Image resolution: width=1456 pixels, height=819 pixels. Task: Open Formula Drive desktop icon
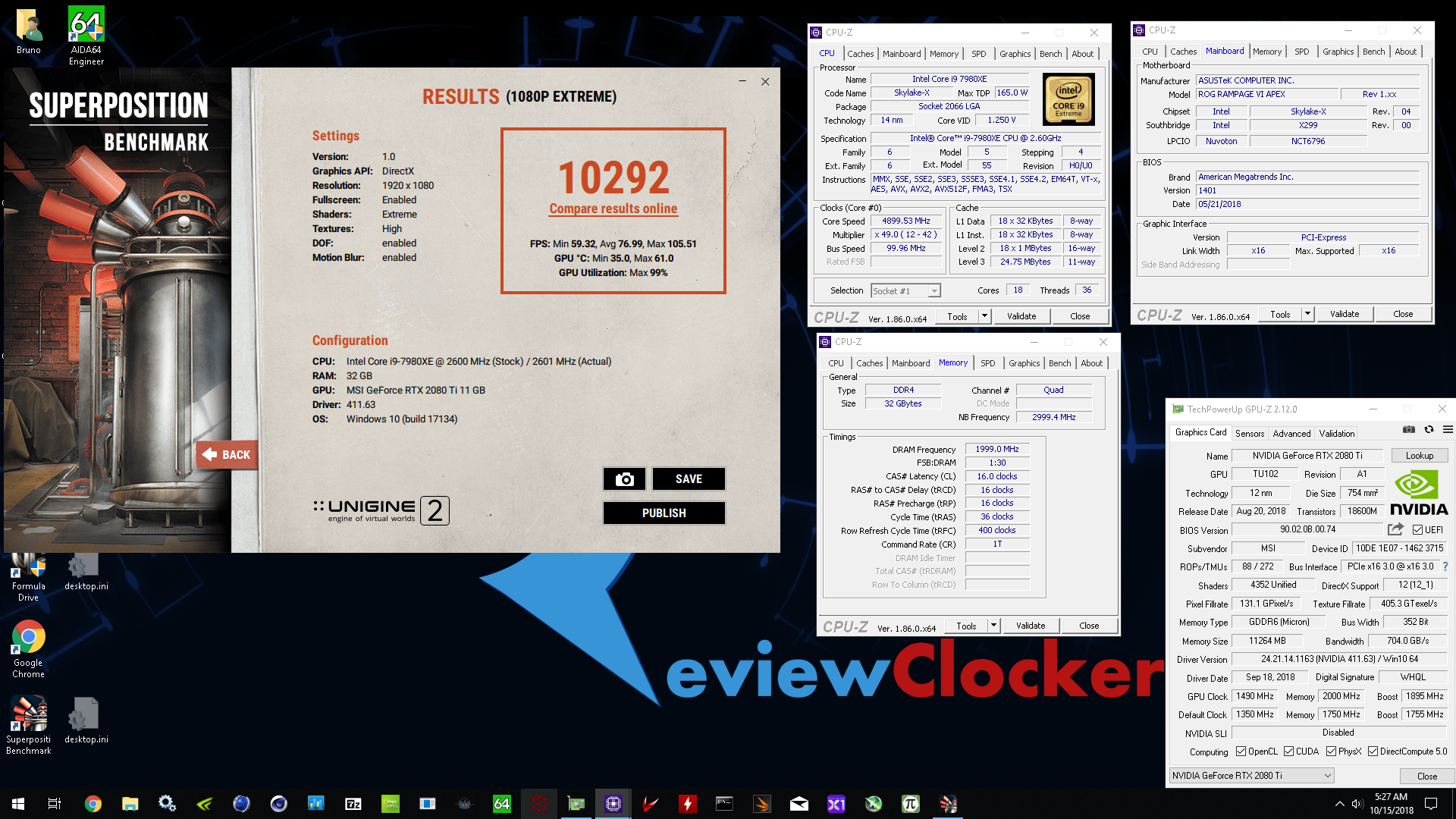pos(29,578)
